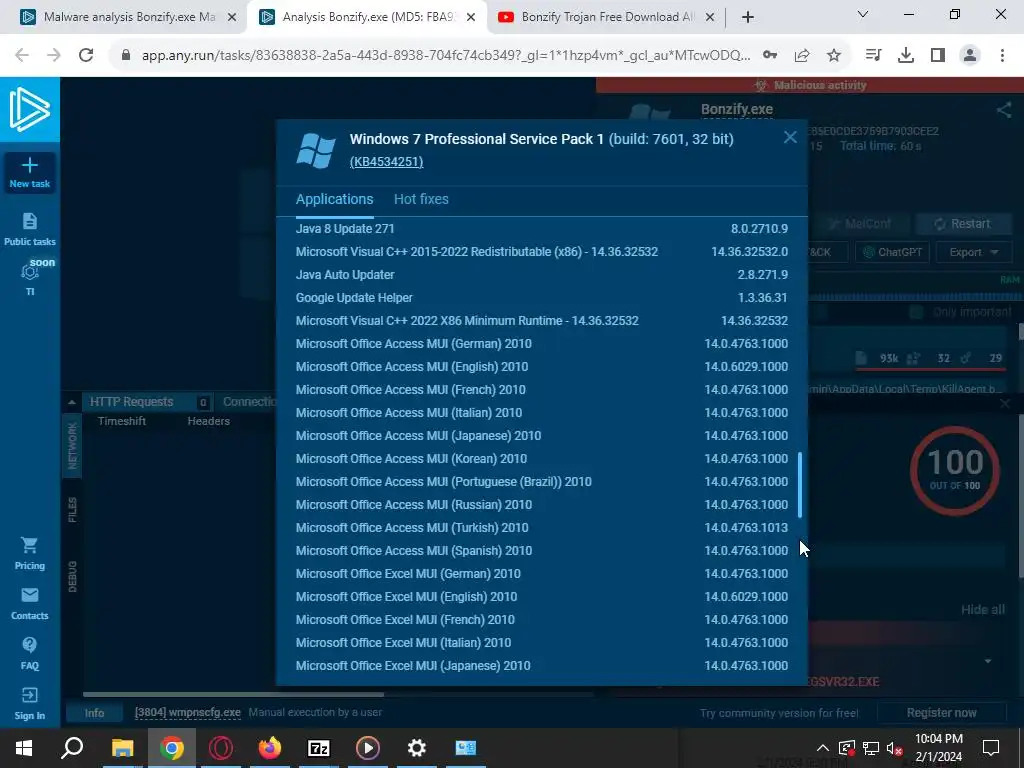Click Hide all link
The image size is (1024, 768).
coord(982,609)
